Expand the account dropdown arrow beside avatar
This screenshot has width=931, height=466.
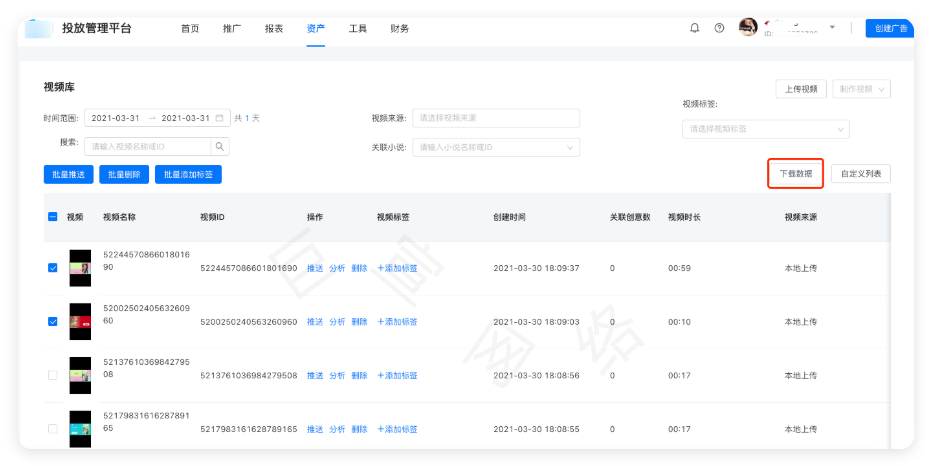(832, 27)
